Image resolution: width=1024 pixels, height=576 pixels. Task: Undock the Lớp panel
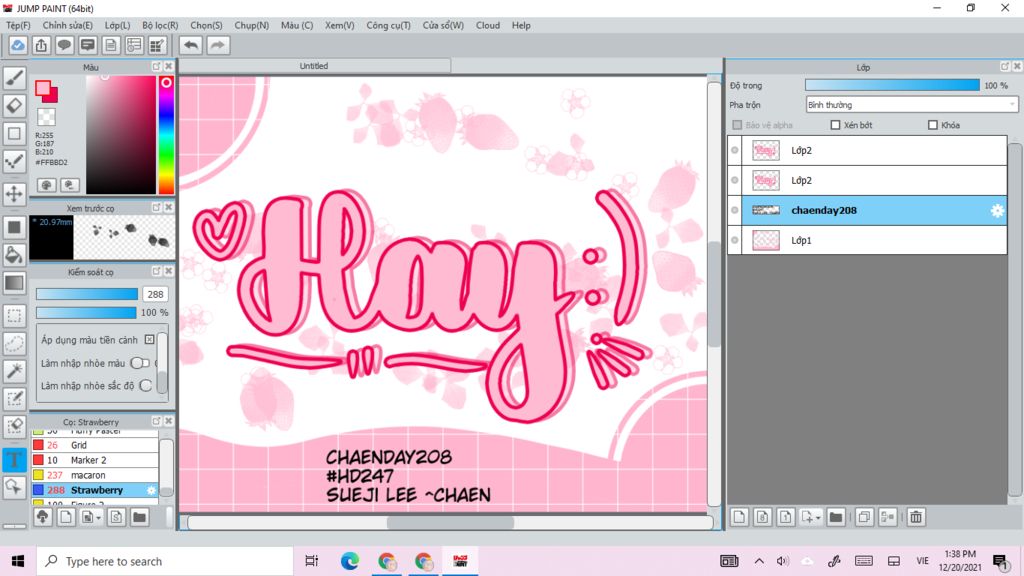(1005, 67)
